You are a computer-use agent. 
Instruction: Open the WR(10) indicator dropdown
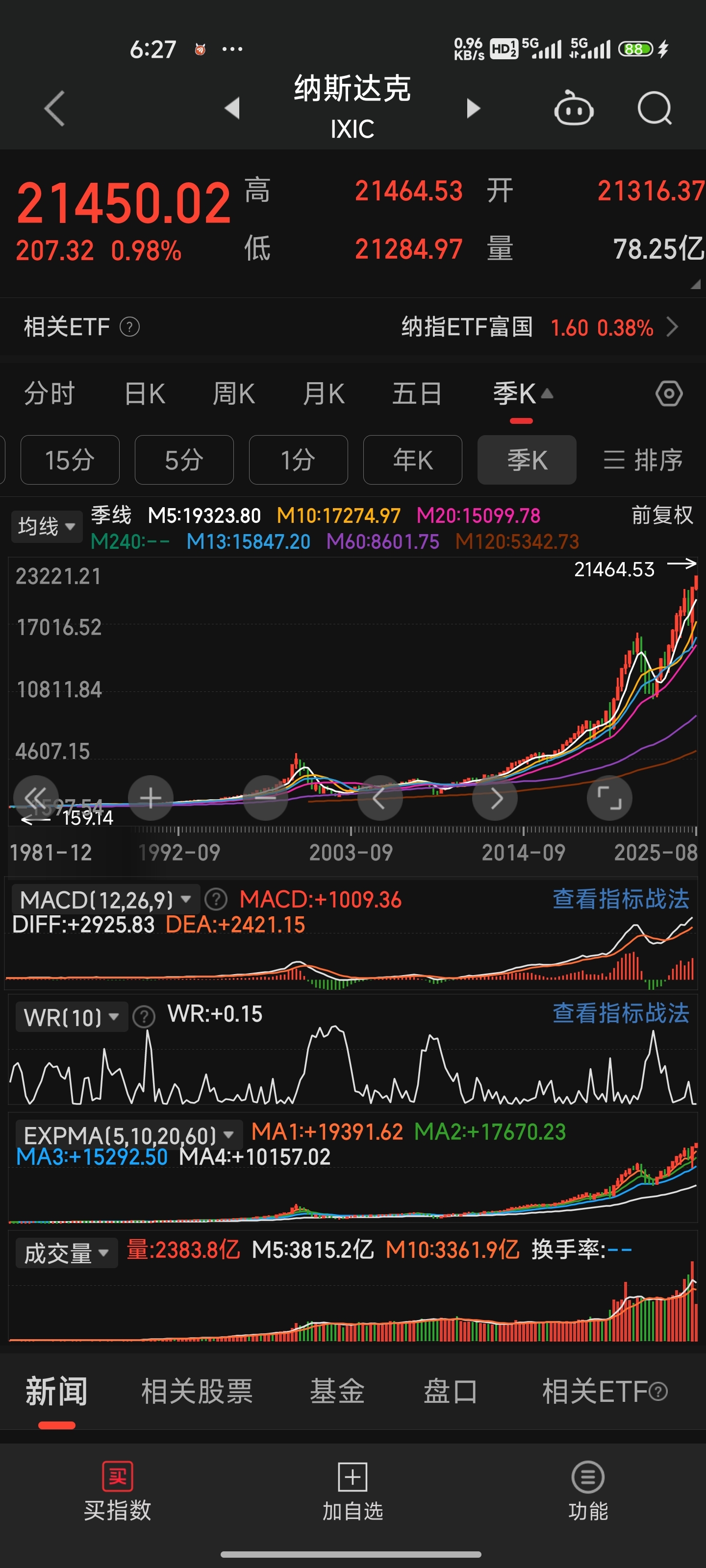[x=71, y=1017]
